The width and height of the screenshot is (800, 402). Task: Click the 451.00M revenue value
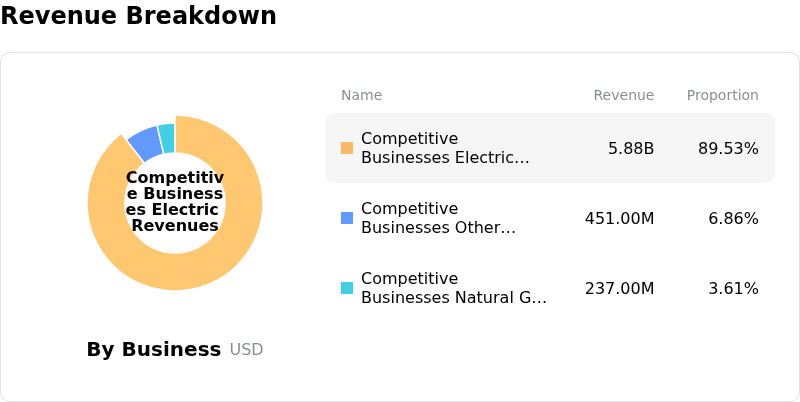pyautogui.click(x=619, y=218)
